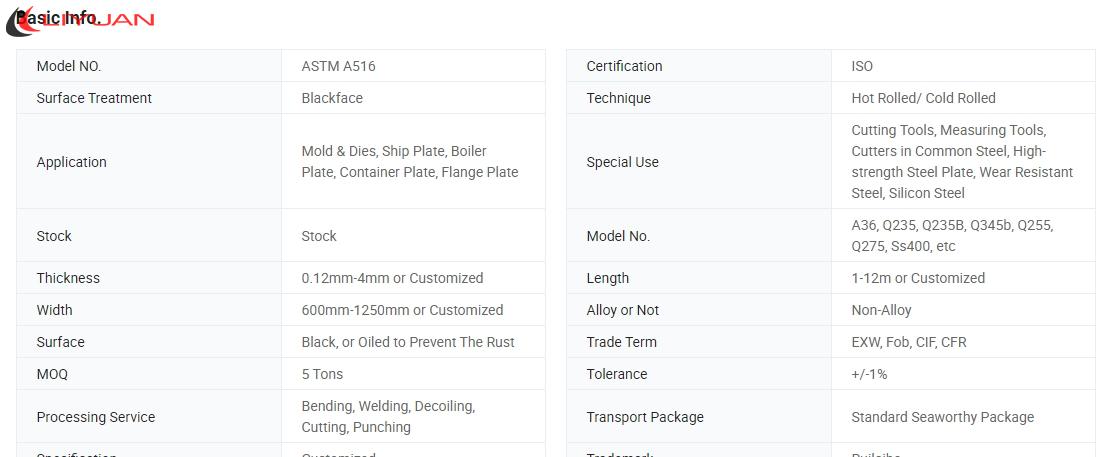Select the MOQ 5 Tons value
This screenshot has height=457, width=1098.
pos(322,374)
